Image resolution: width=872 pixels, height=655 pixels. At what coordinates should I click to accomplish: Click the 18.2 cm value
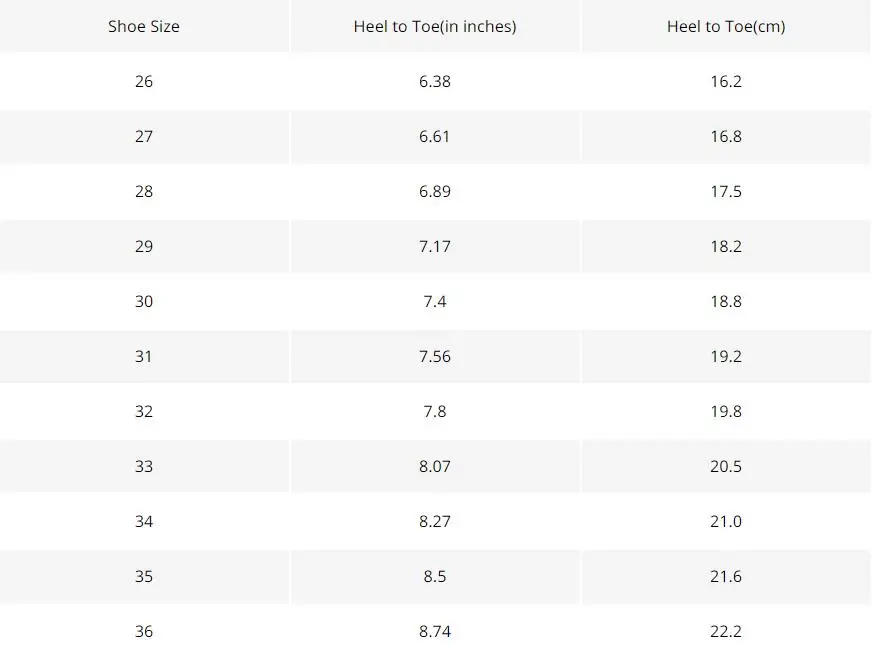[x=726, y=246]
